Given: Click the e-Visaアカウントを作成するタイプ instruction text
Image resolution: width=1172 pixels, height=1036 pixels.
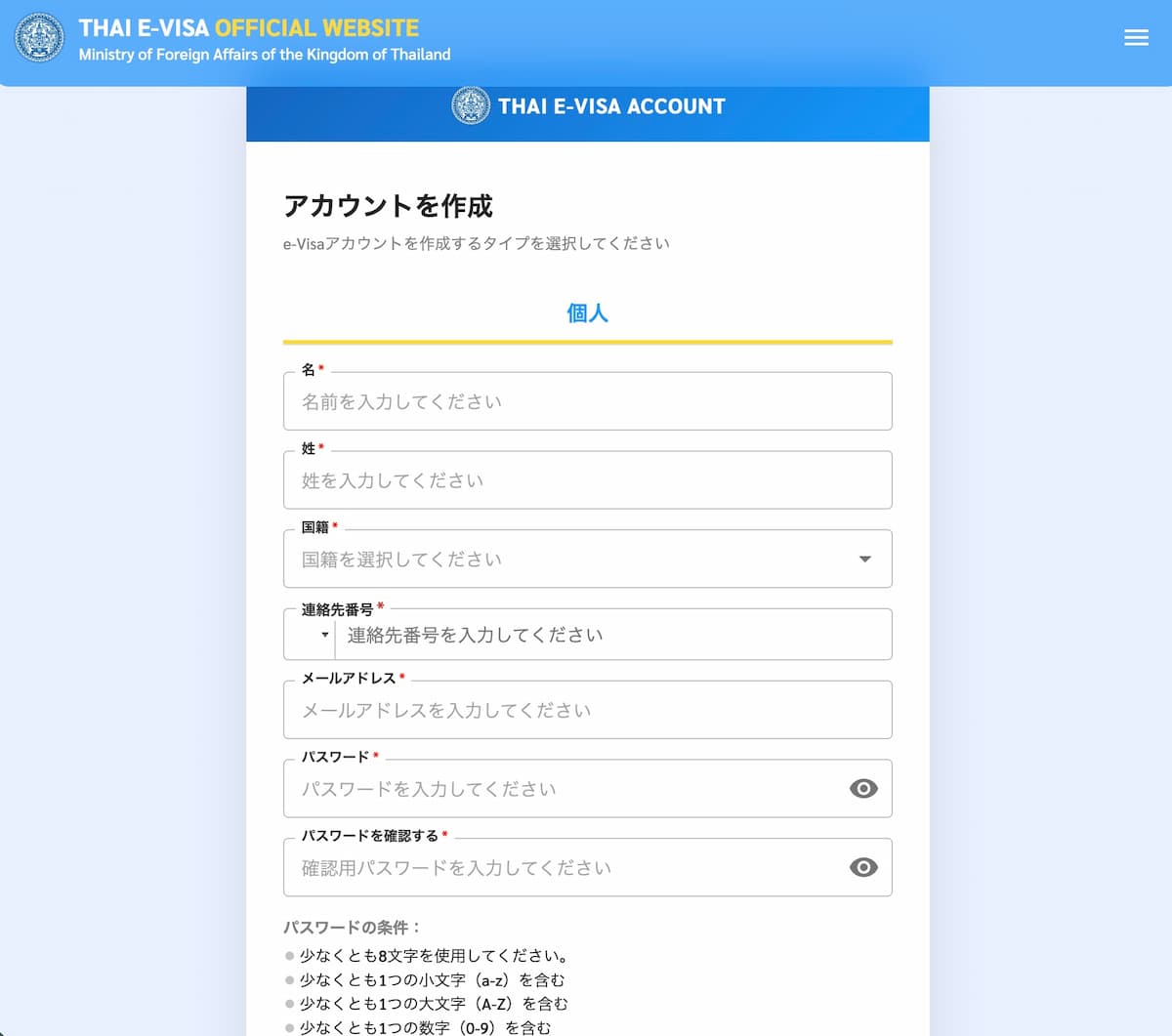Looking at the screenshot, I should tap(477, 243).
